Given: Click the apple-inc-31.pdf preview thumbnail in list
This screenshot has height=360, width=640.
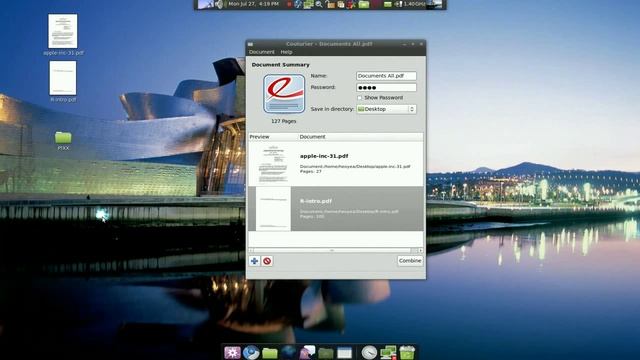Looking at the screenshot, I should [273, 164].
